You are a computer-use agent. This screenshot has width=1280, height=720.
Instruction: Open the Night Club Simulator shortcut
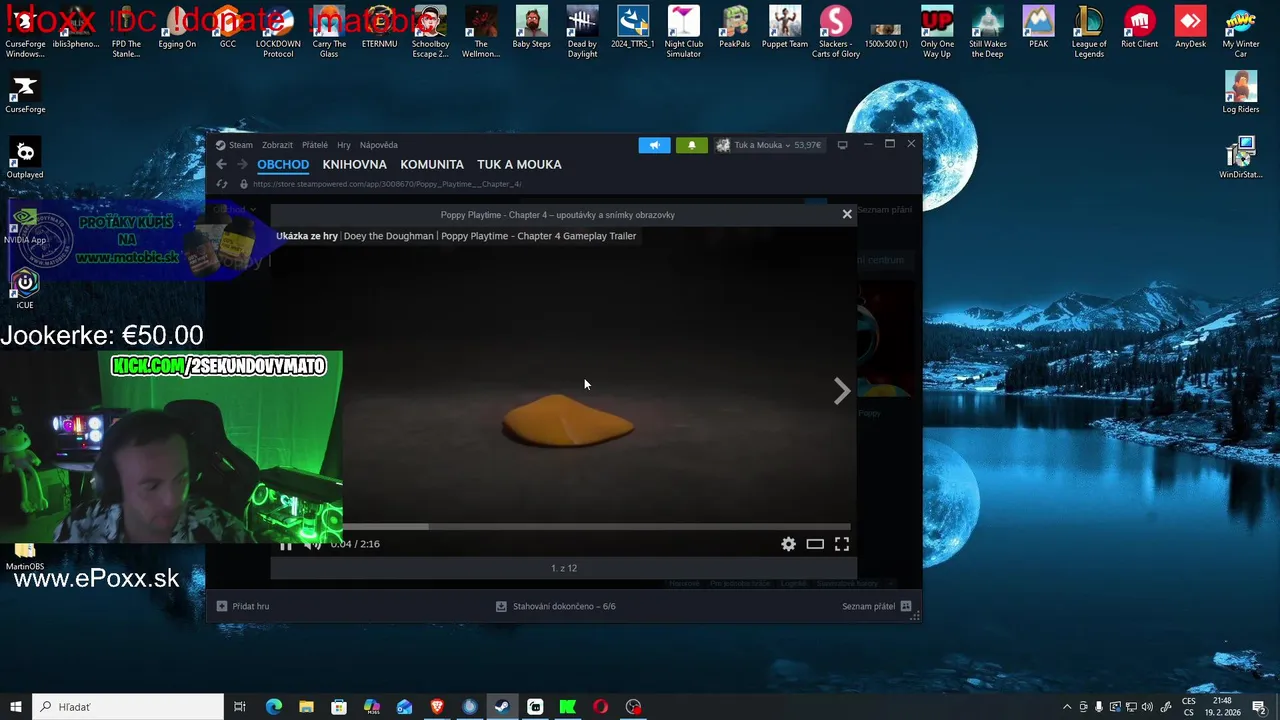[684, 31]
